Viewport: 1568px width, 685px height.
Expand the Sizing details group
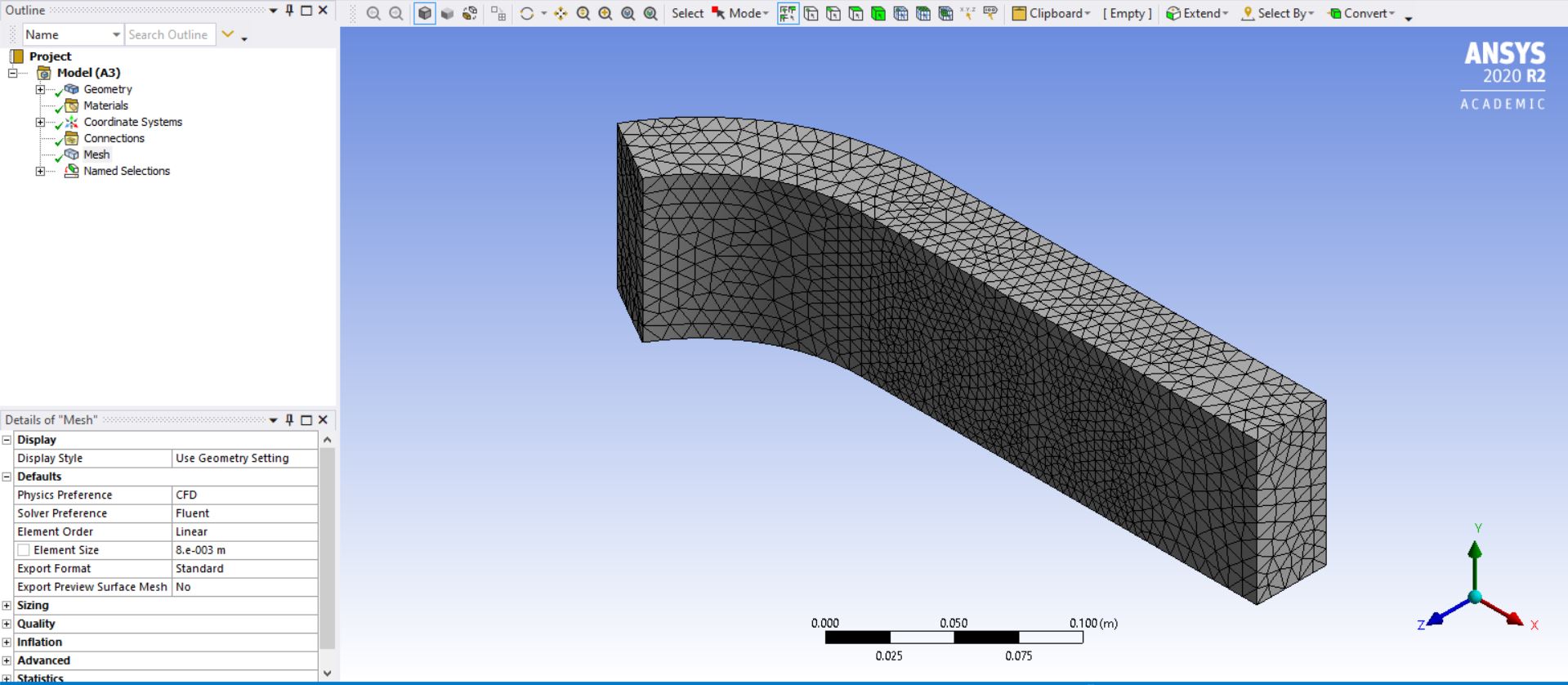point(7,606)
